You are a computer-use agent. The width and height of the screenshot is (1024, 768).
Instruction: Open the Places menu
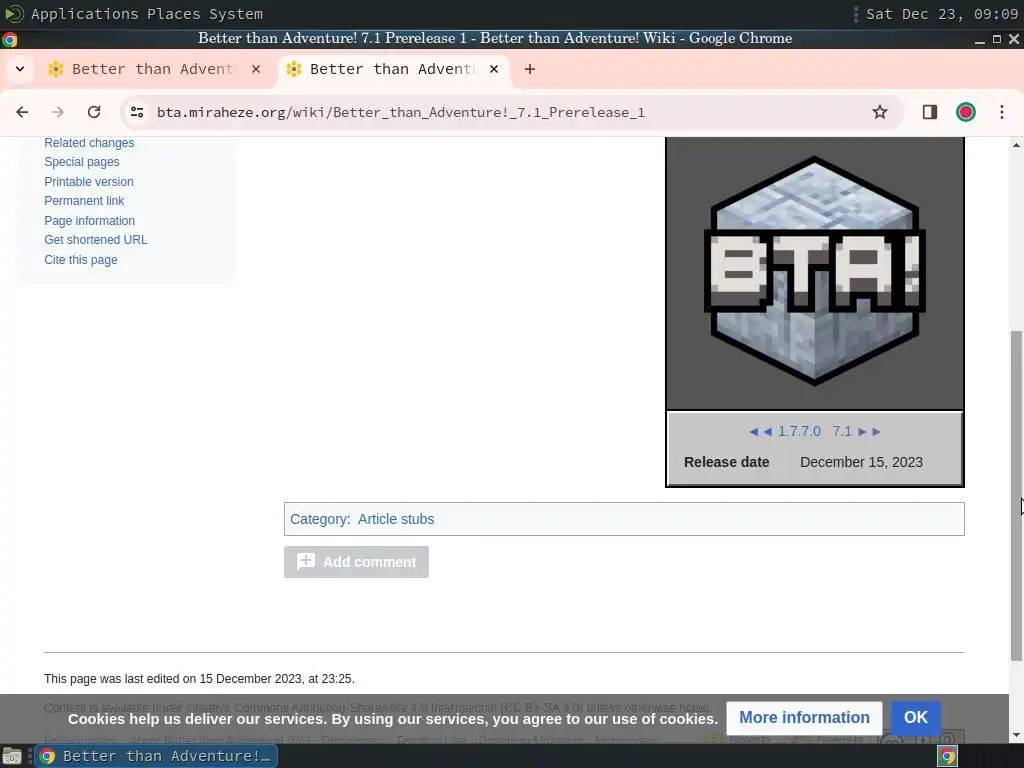[x=173, y=14]
